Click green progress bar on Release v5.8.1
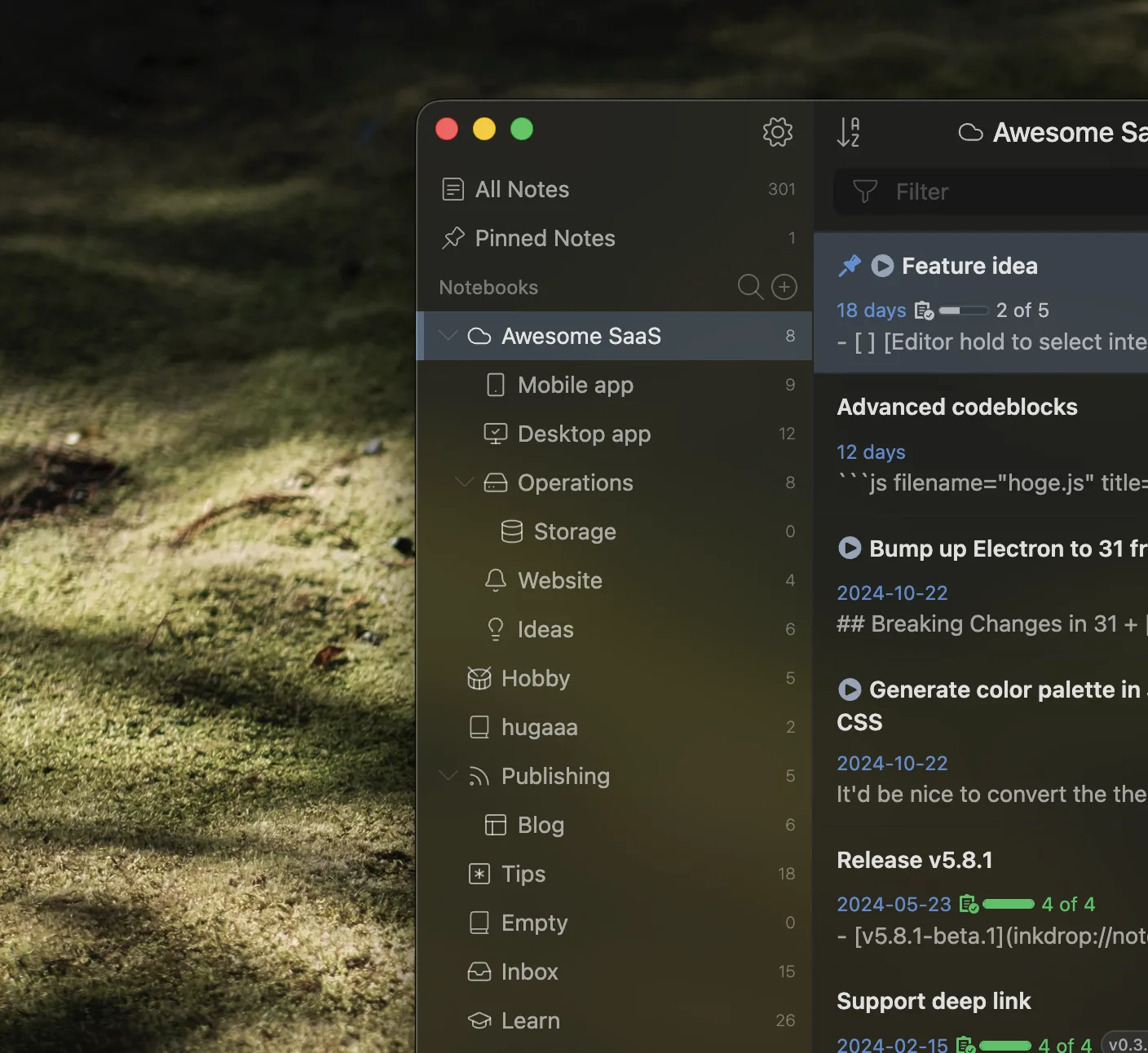1148x1053 pixels. (1009, 904)
